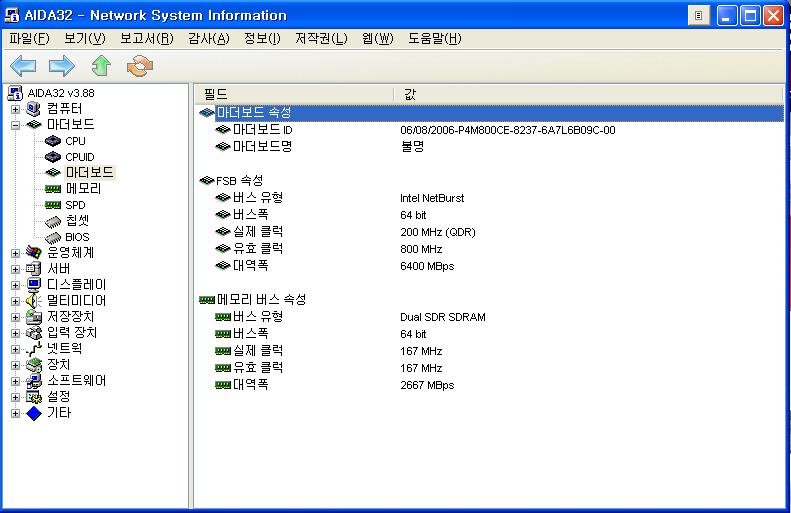Viewport: 791px width, 513px height.
Task: Expand the 디스플레이 tree node
Action: [x=16, y=285]
